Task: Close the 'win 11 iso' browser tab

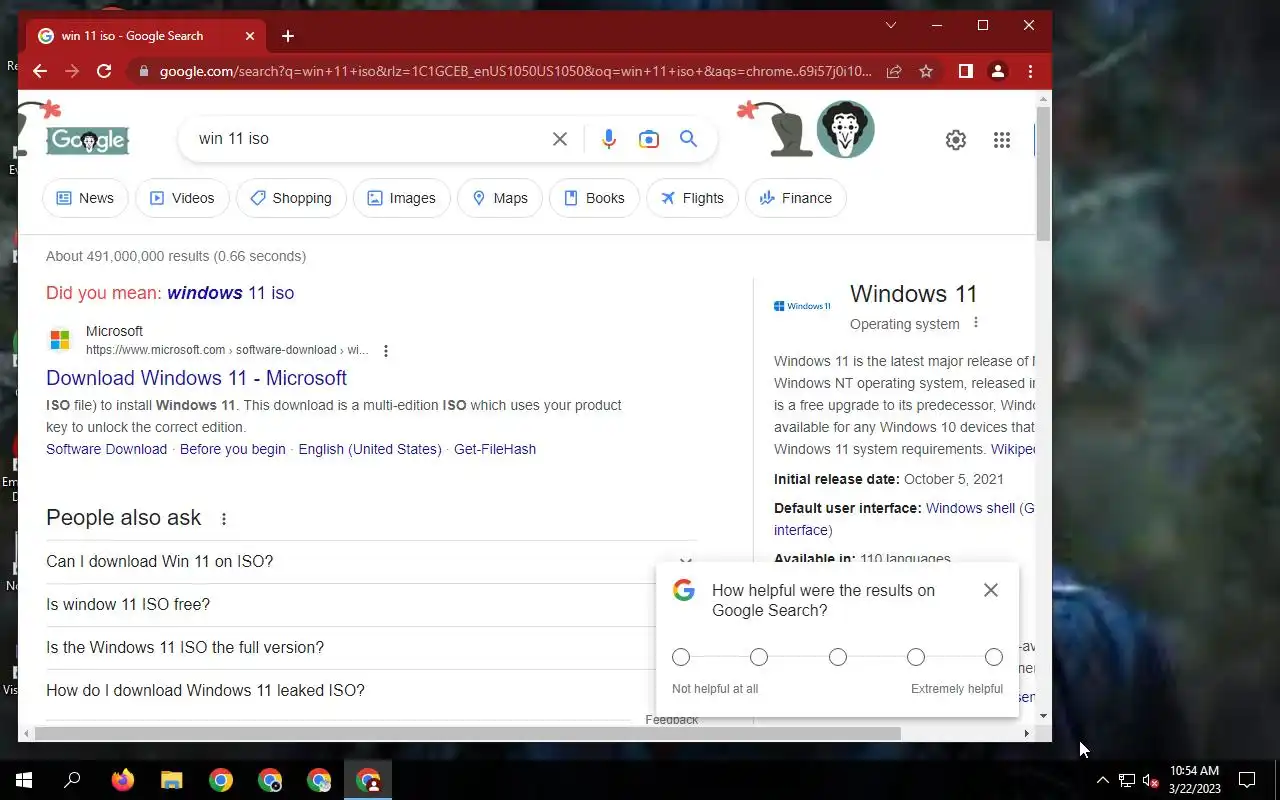Action: tap(250, 36)
